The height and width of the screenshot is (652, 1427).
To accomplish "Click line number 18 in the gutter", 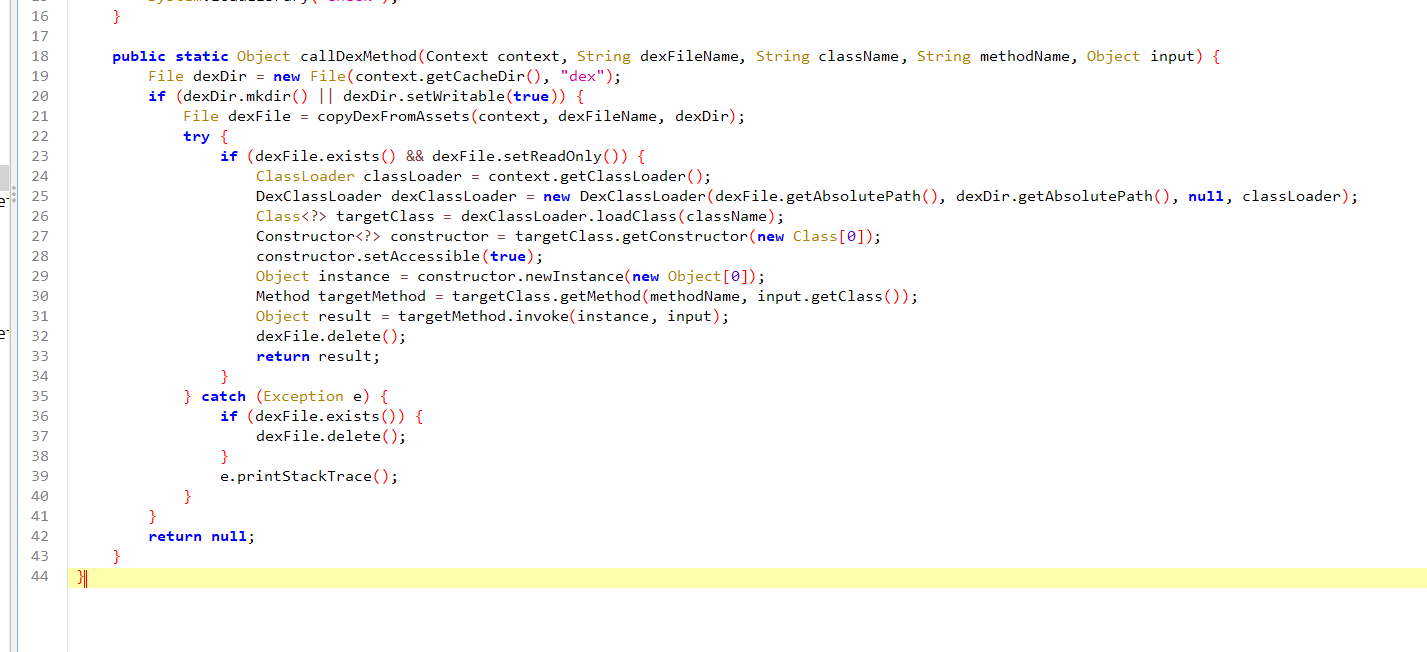I will (40, 56).
